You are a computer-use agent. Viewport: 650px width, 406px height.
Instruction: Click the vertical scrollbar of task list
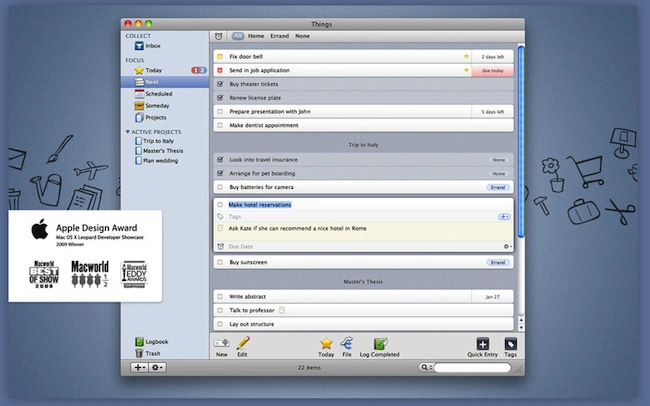coord(521,141)
